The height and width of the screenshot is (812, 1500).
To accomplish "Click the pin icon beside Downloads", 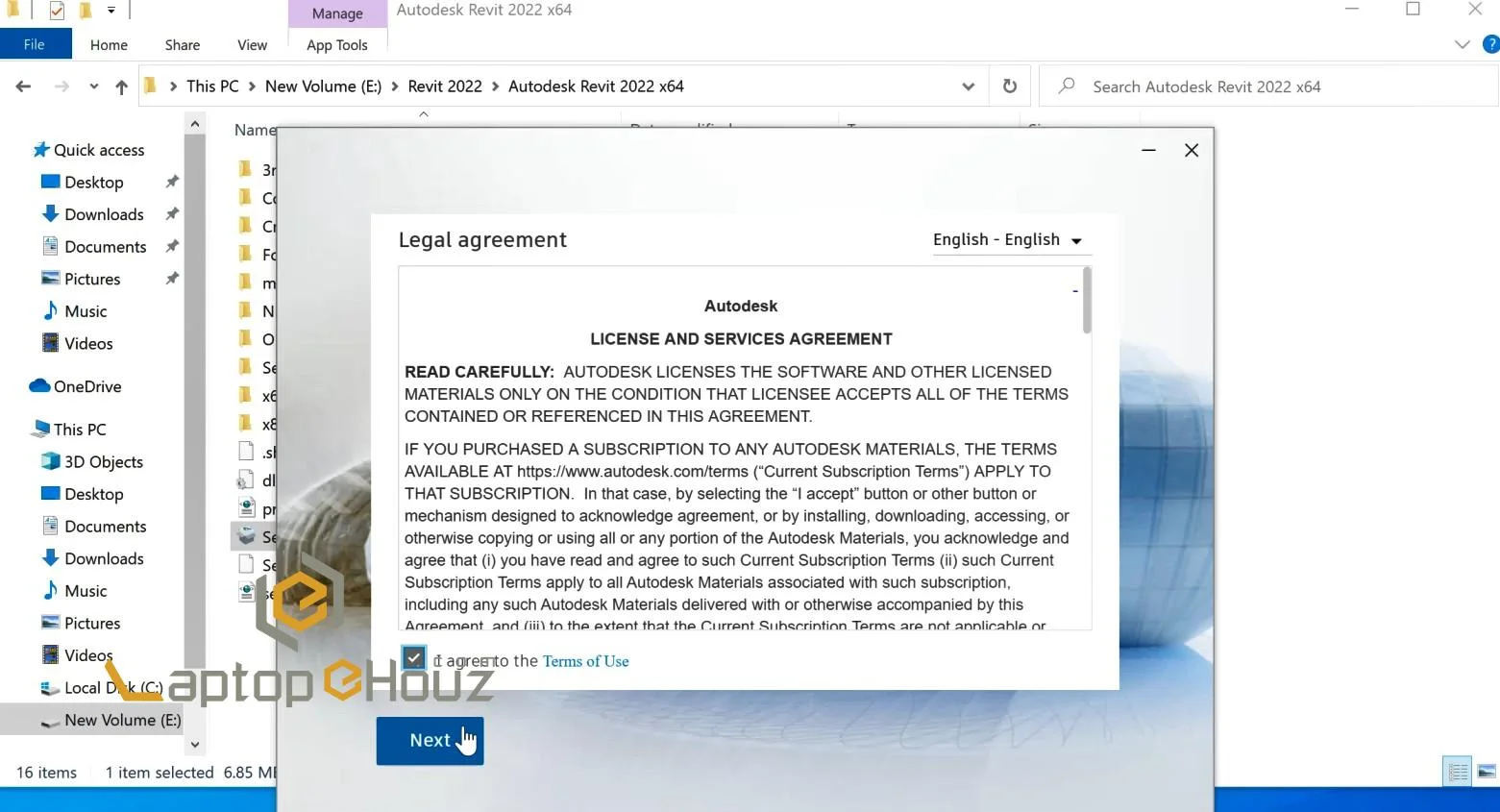I will click(x=172, y=213).
